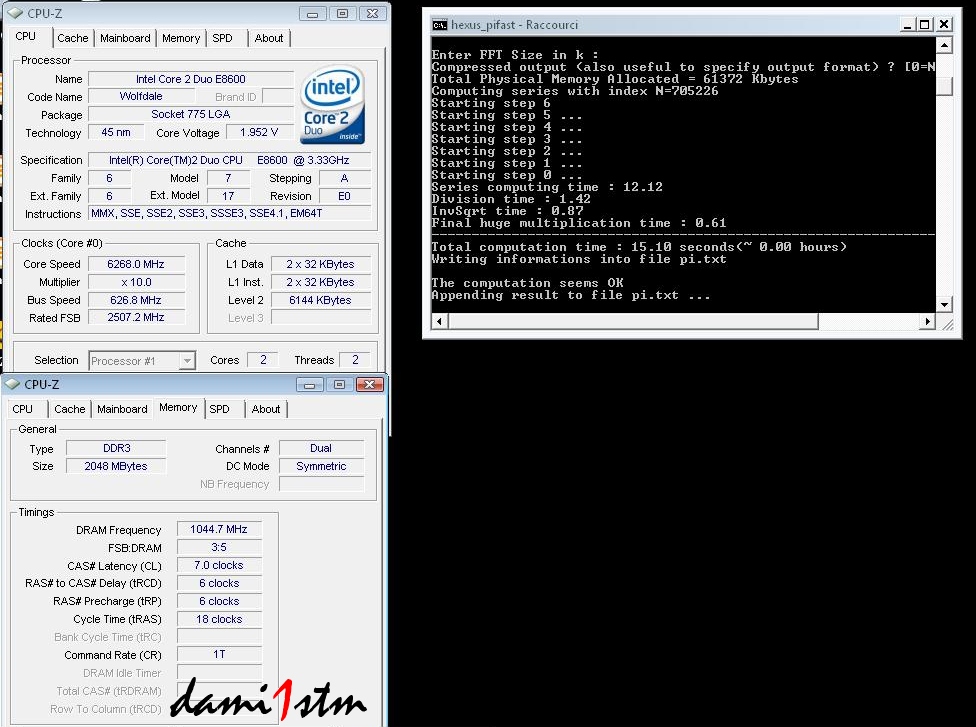The image size is (976, 727).
Task: Click the CAS# Latency value '7.0 clocks'
Action: tap(219, 565)
